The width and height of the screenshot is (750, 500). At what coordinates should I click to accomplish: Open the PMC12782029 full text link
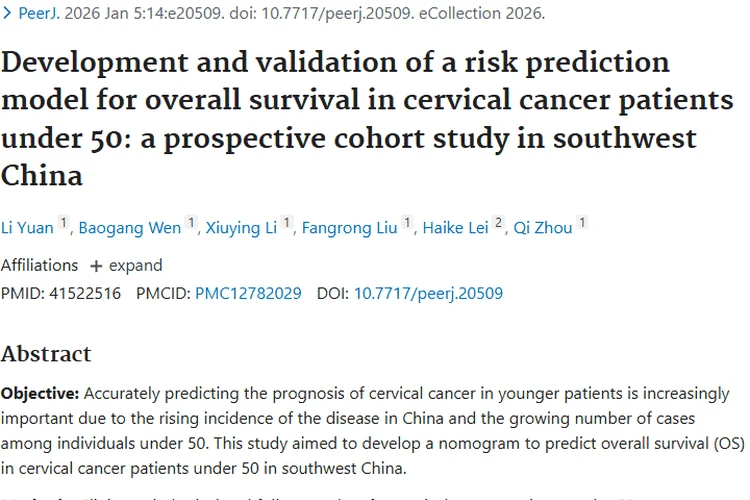(248, 293)
